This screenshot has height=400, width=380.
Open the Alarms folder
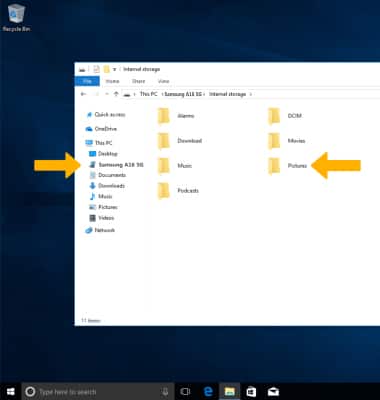click(x=176, y=116)
